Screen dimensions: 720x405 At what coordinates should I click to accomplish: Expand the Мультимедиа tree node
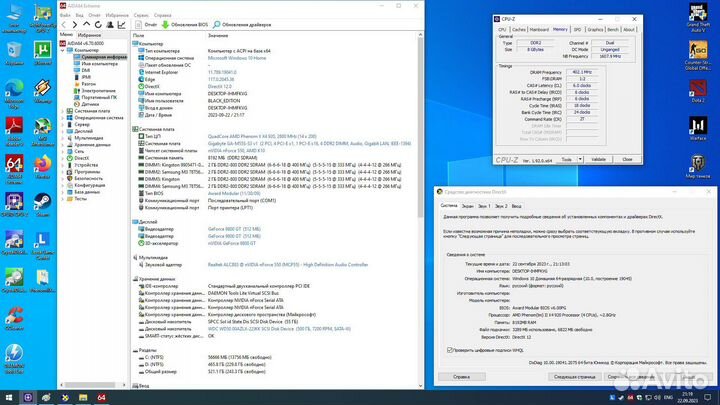click(63, 138)
